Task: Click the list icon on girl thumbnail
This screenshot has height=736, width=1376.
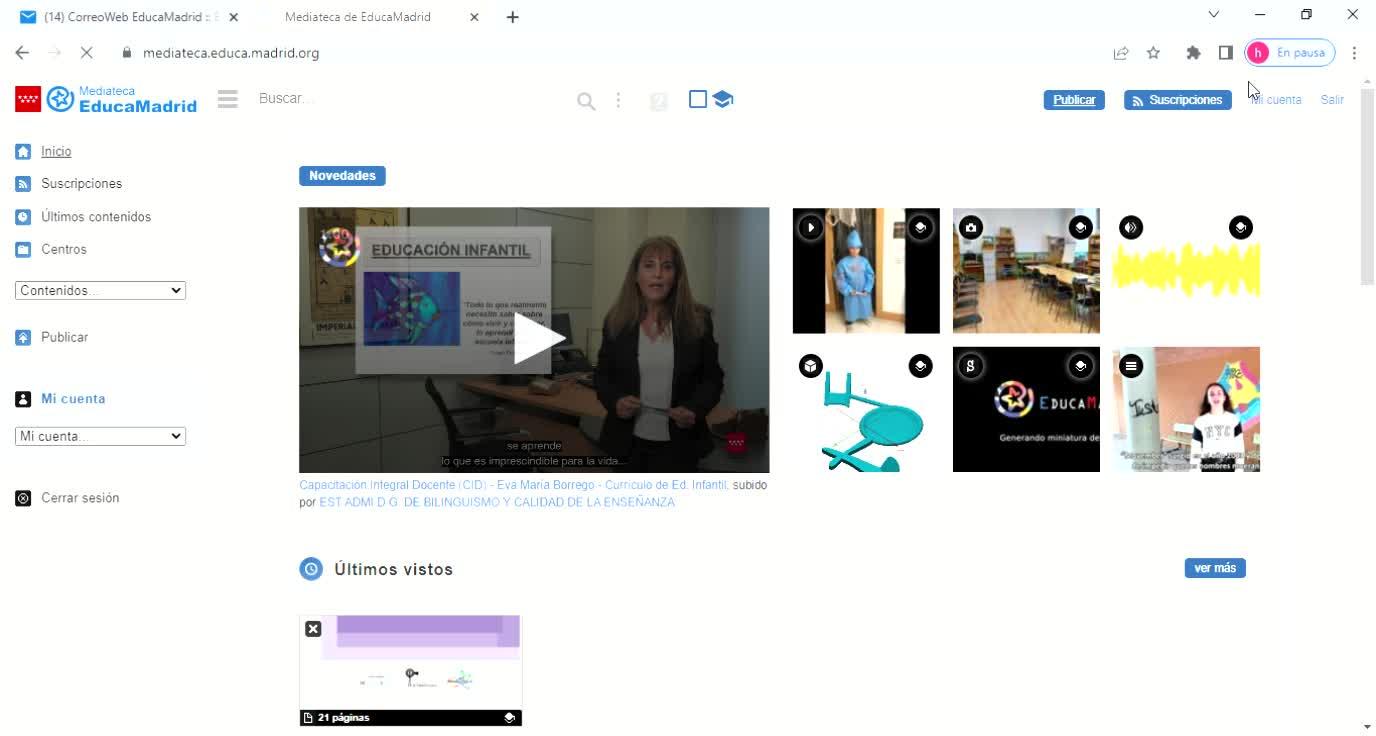Action: click(x=1131, y=366)
